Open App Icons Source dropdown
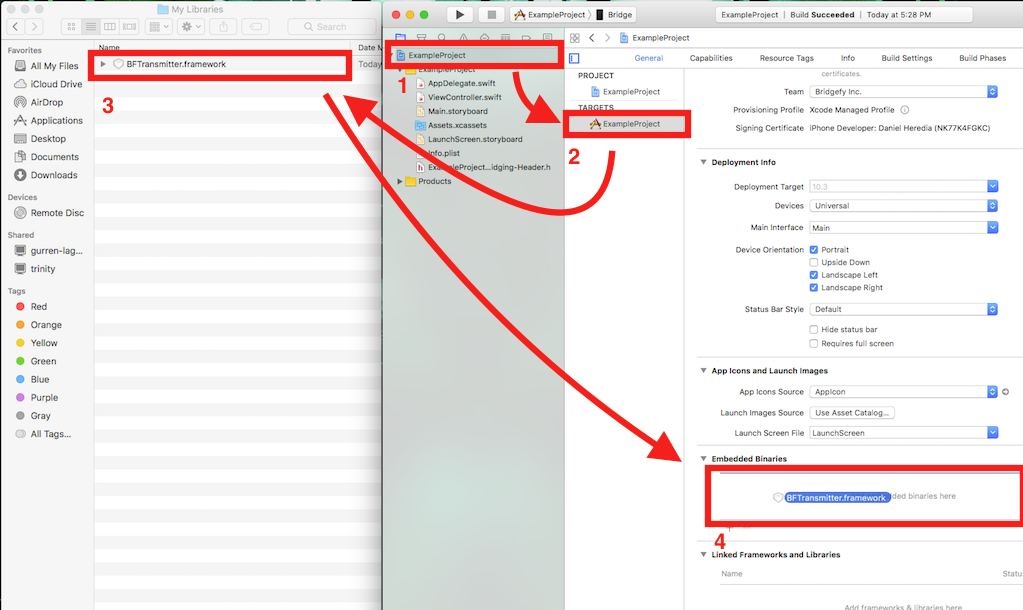The width and height of the screenshot is (1023, 610). [x=904, y=391]
